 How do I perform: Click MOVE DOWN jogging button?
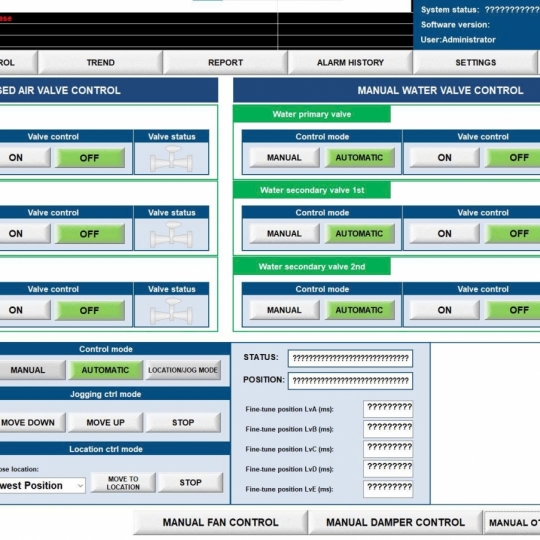click(32, 423)
